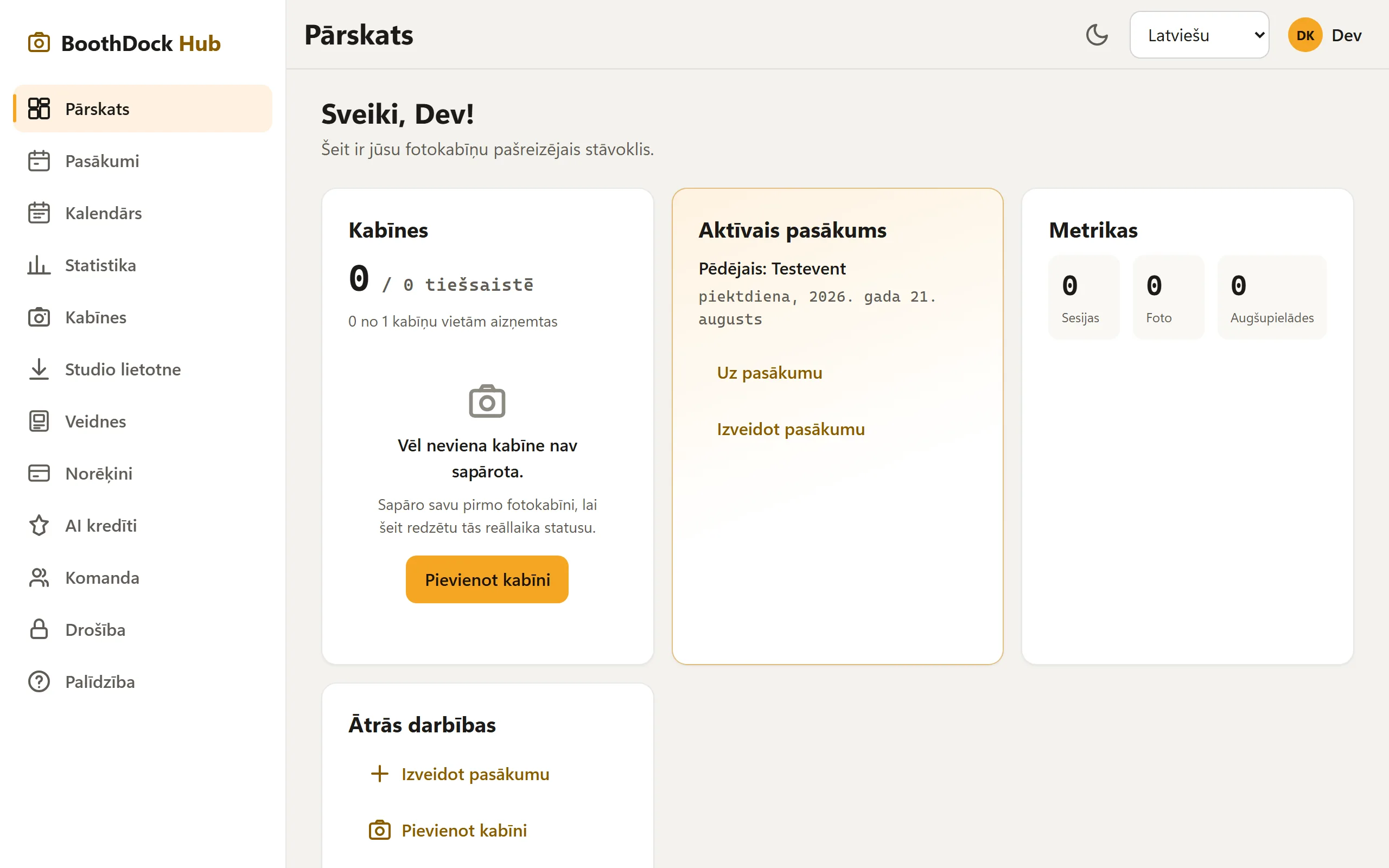Click the empty-state camera icon in Kabīnes card
This screenshot has height=868, width=1389.
click(487, 401)
